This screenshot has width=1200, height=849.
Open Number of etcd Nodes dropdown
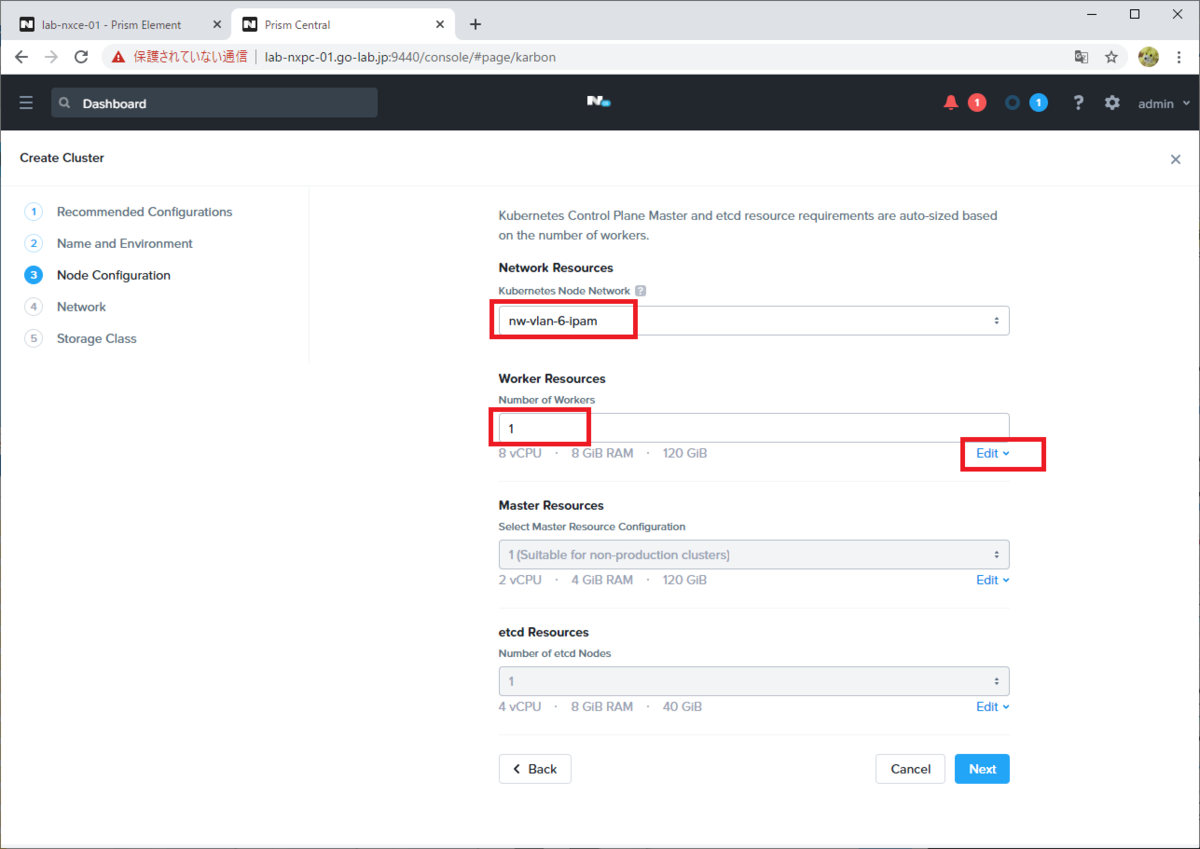(x=754, y=681)
